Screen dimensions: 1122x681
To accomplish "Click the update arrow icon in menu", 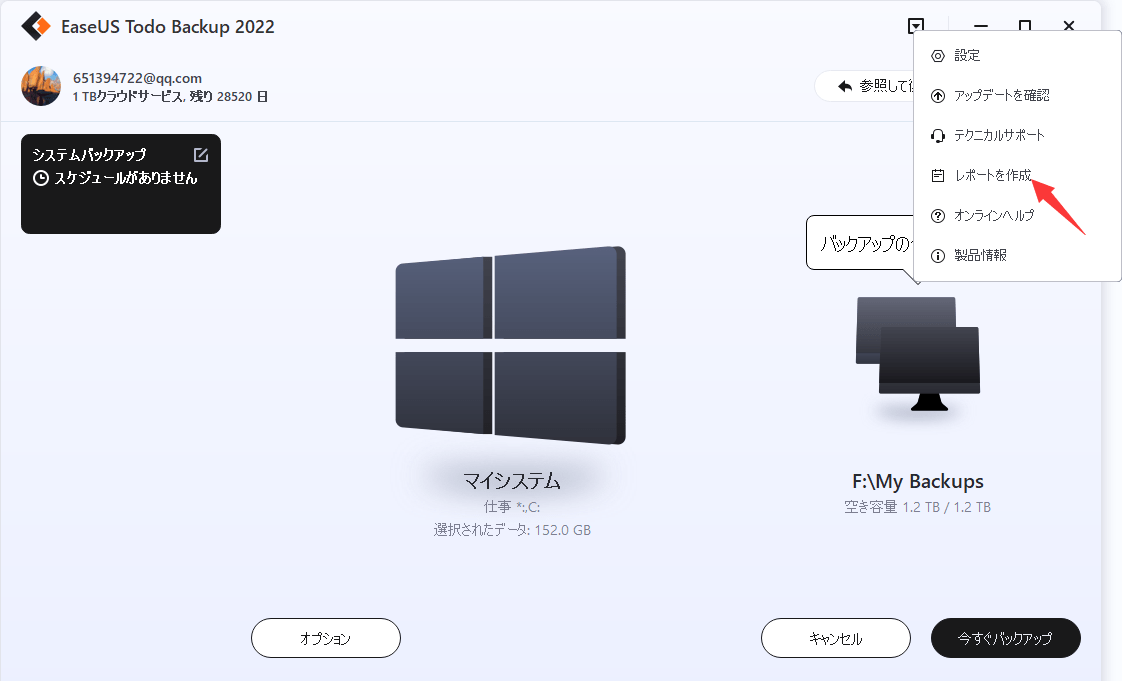I will coord(937,96).
